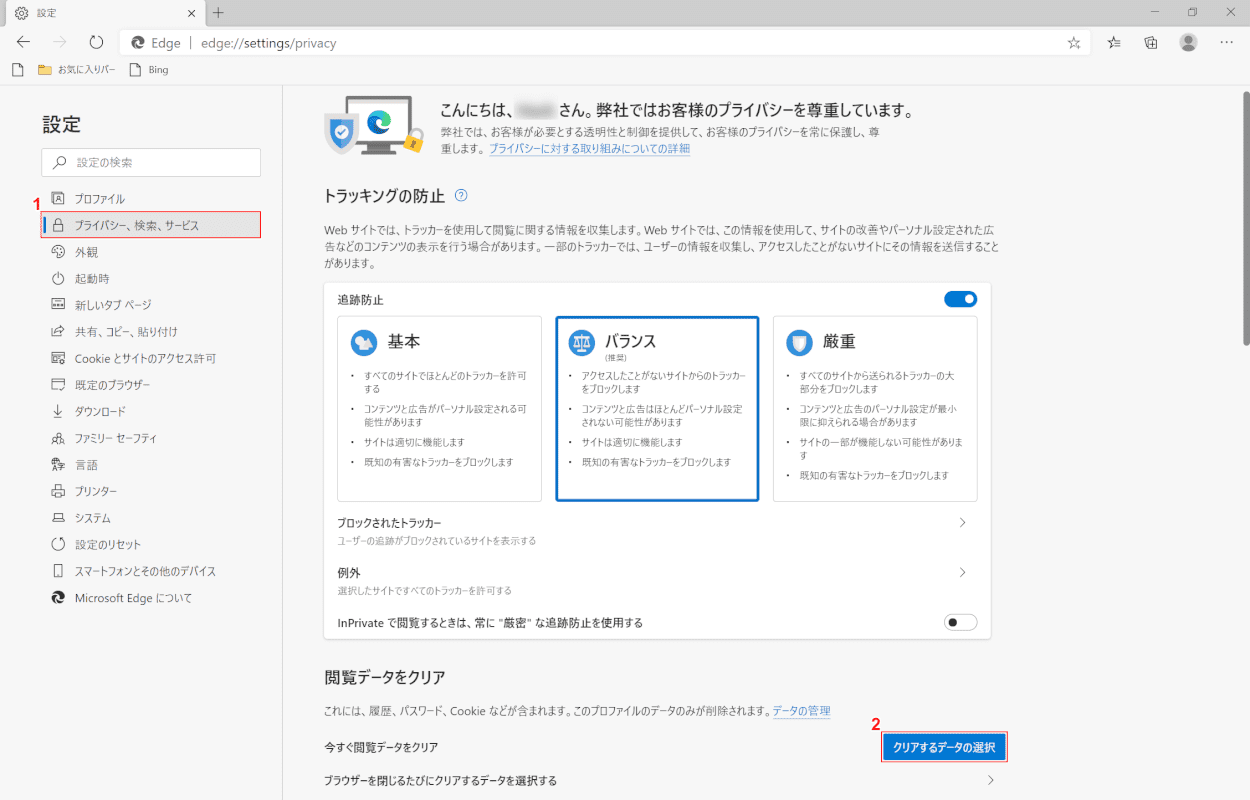Click the forward navigation arrow
This screenshot has height=800, width=1250.
pyautogui.click(x=60, y=42)
